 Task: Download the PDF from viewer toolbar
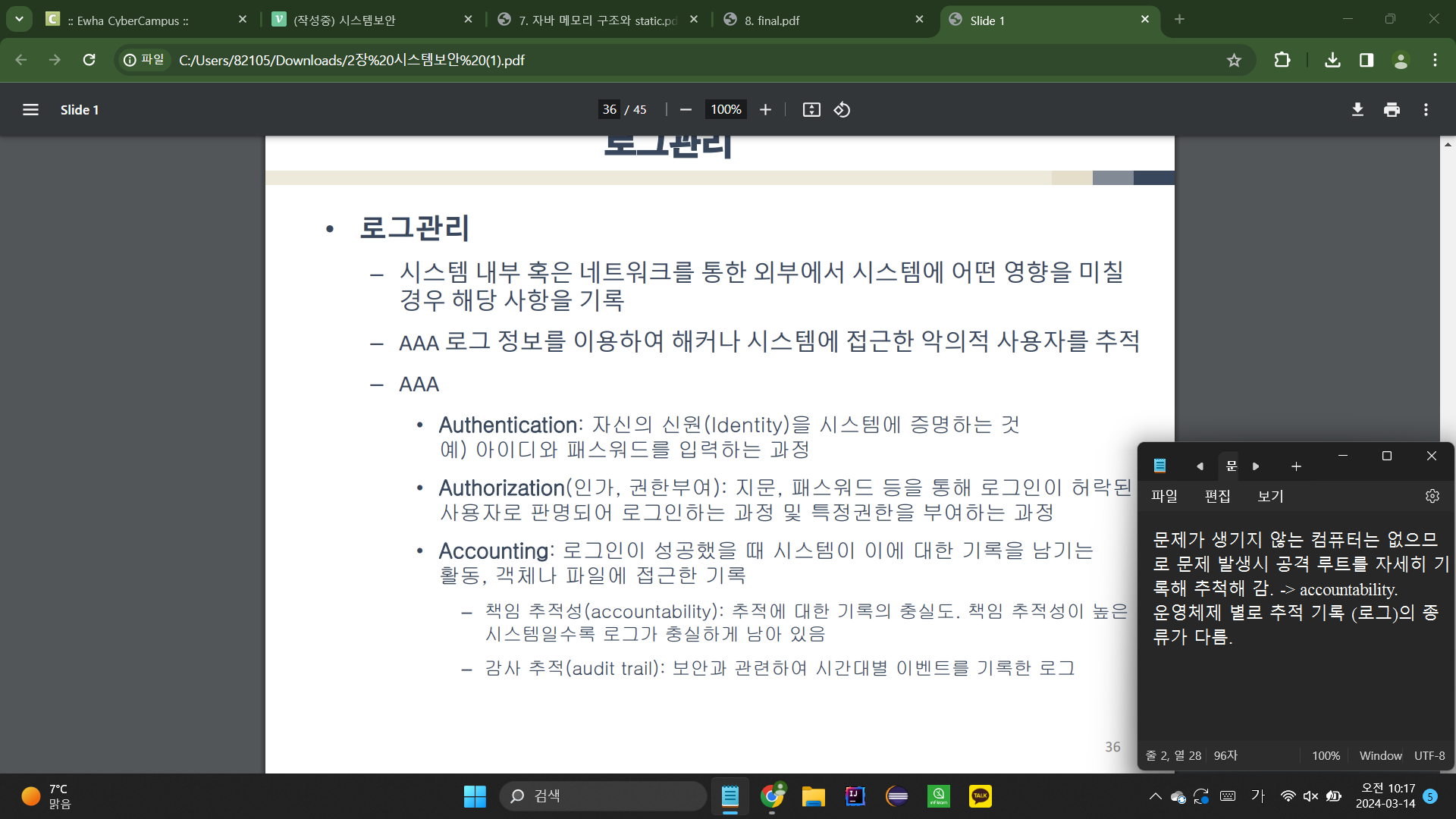1357,110
